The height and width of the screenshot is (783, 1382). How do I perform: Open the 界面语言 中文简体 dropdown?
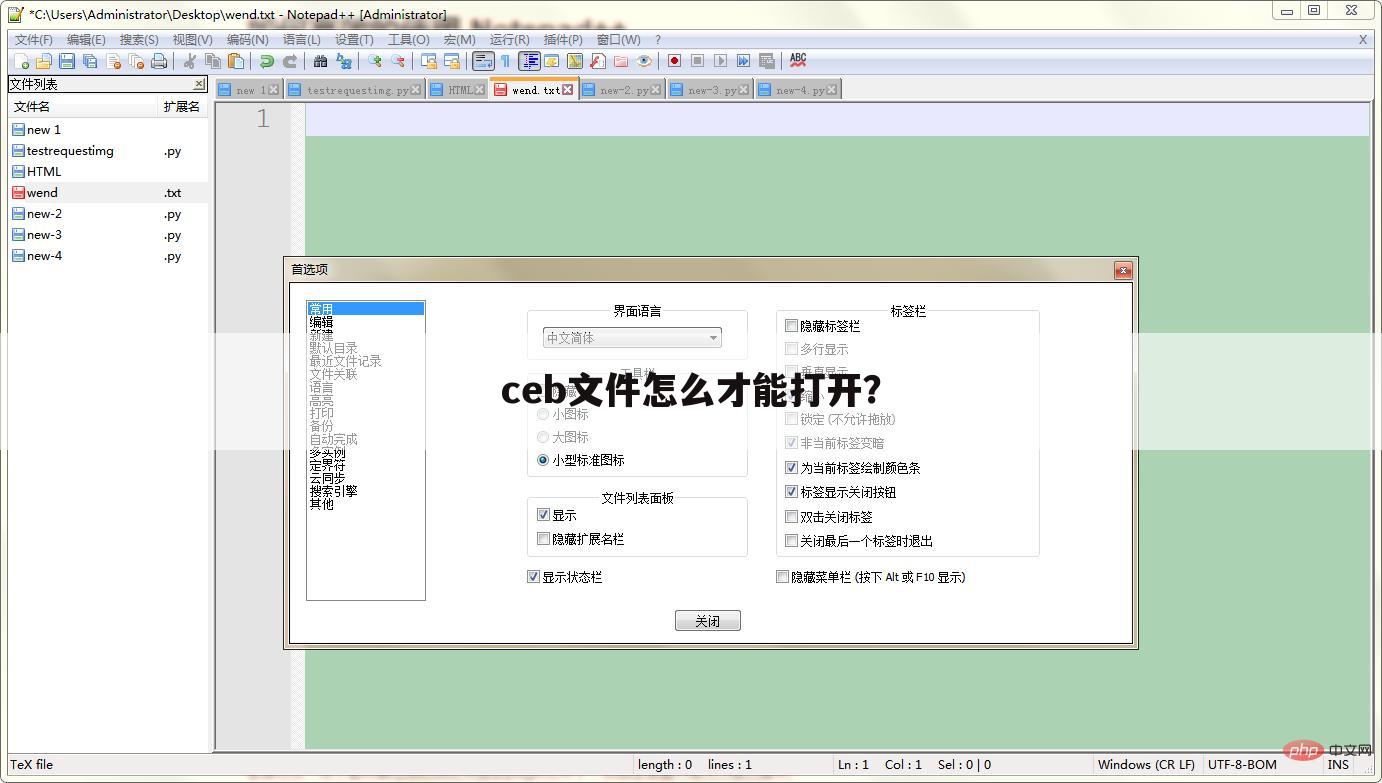coord(632,338)
